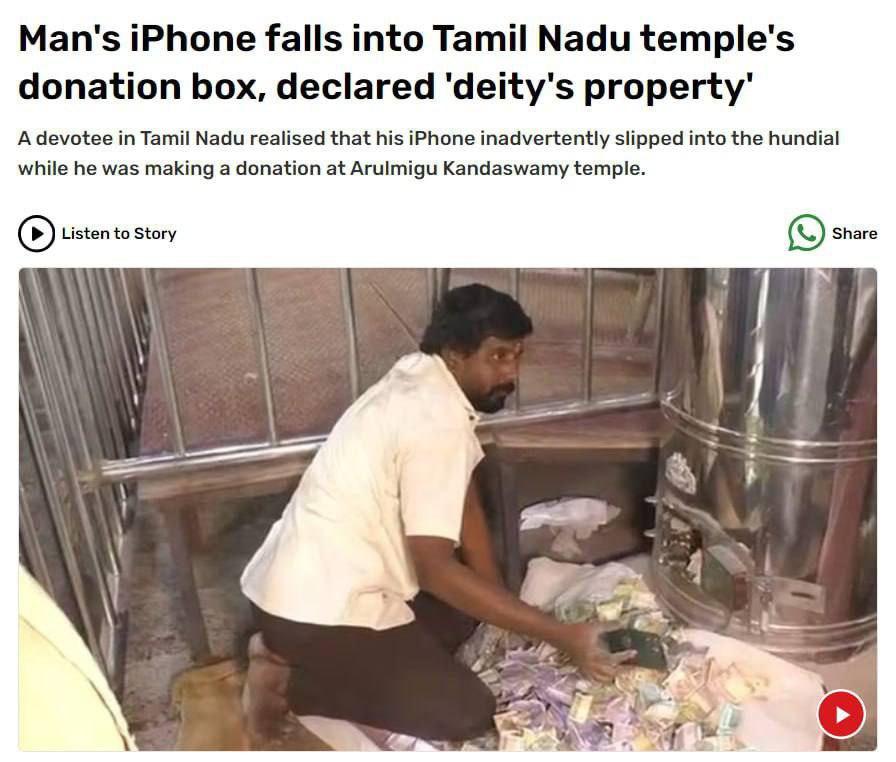Viewport: 896px width, 762px height.
Task: Click the green WhatsApp share icon
Action: click(806, 232)
